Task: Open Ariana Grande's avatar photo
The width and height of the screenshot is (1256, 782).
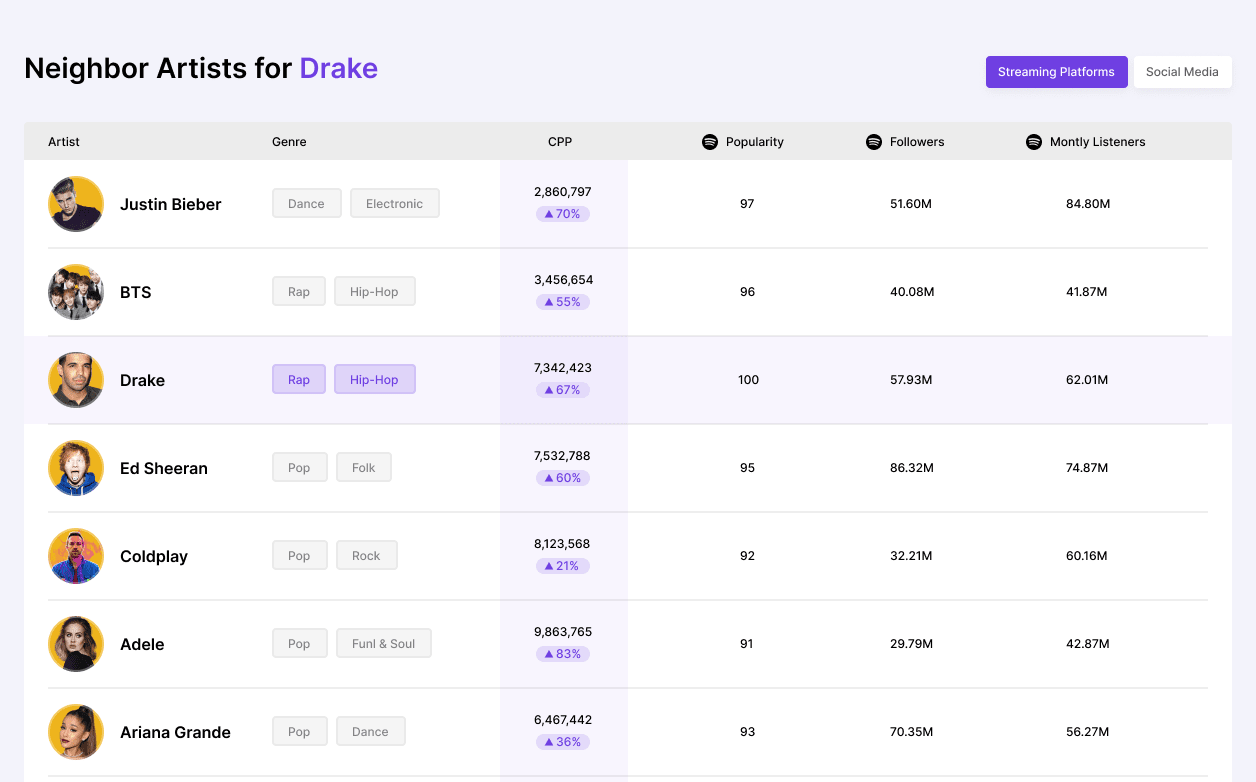Action: [76, 732]
